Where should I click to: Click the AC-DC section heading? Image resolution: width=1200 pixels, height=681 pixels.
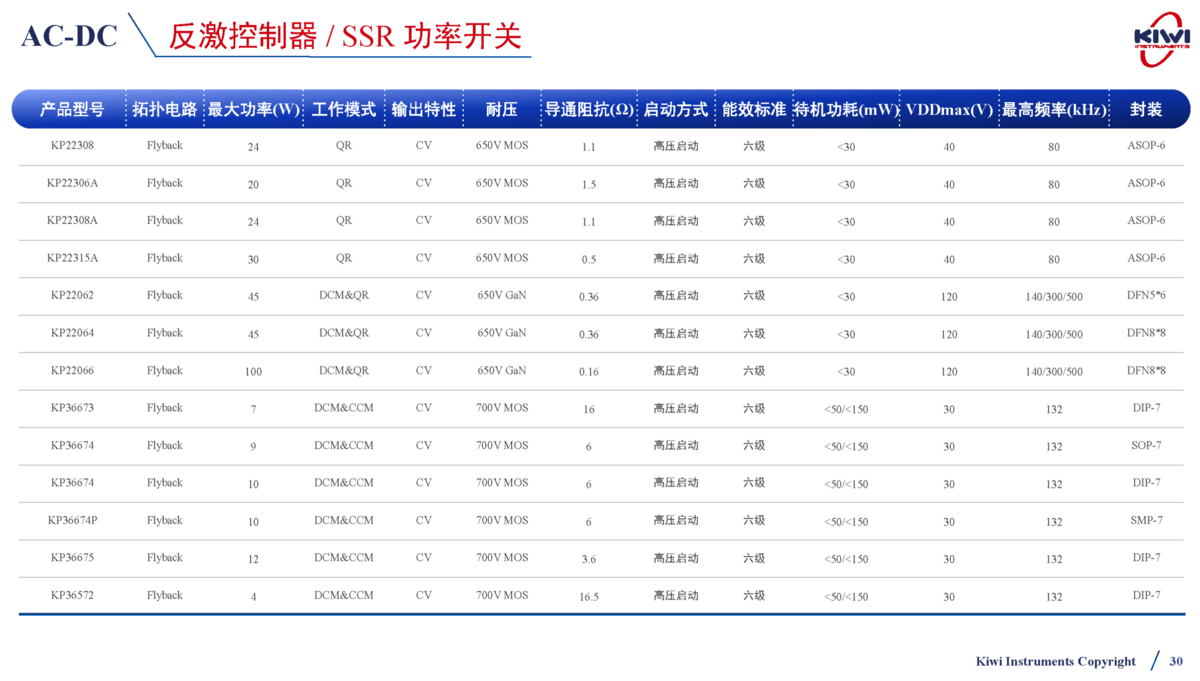69,37
